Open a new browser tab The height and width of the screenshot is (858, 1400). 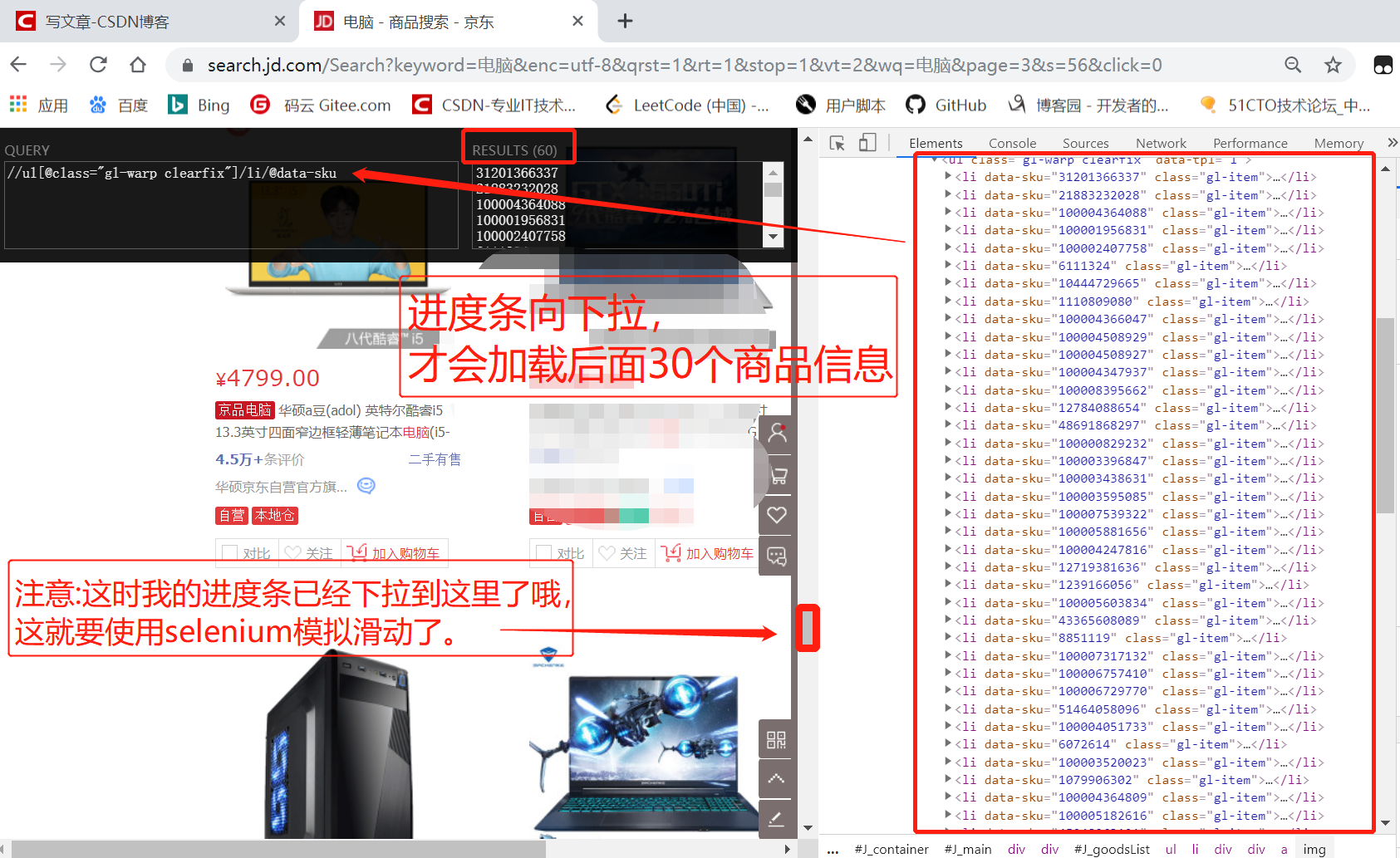coord(626,21)
